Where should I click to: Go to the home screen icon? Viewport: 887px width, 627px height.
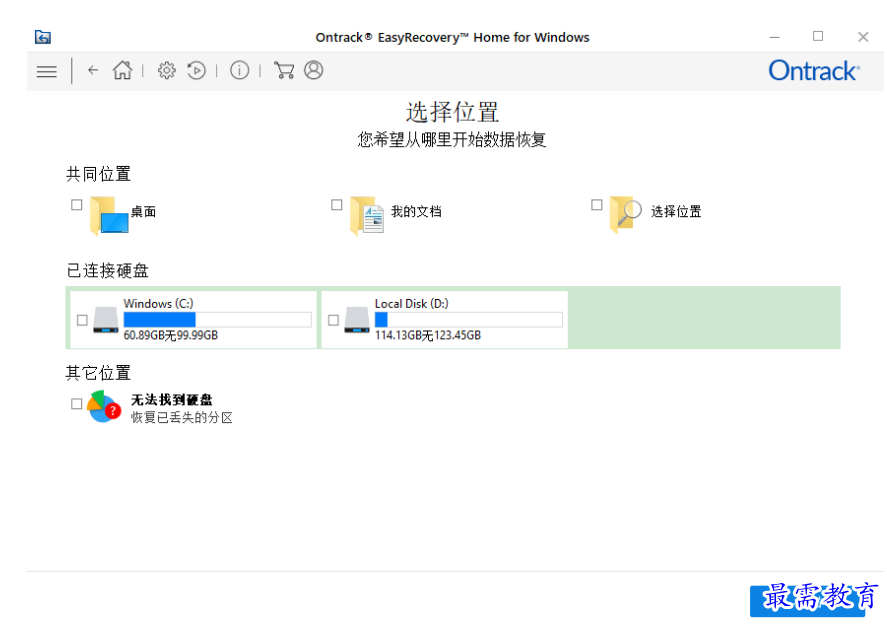click(x=122, y=71)
